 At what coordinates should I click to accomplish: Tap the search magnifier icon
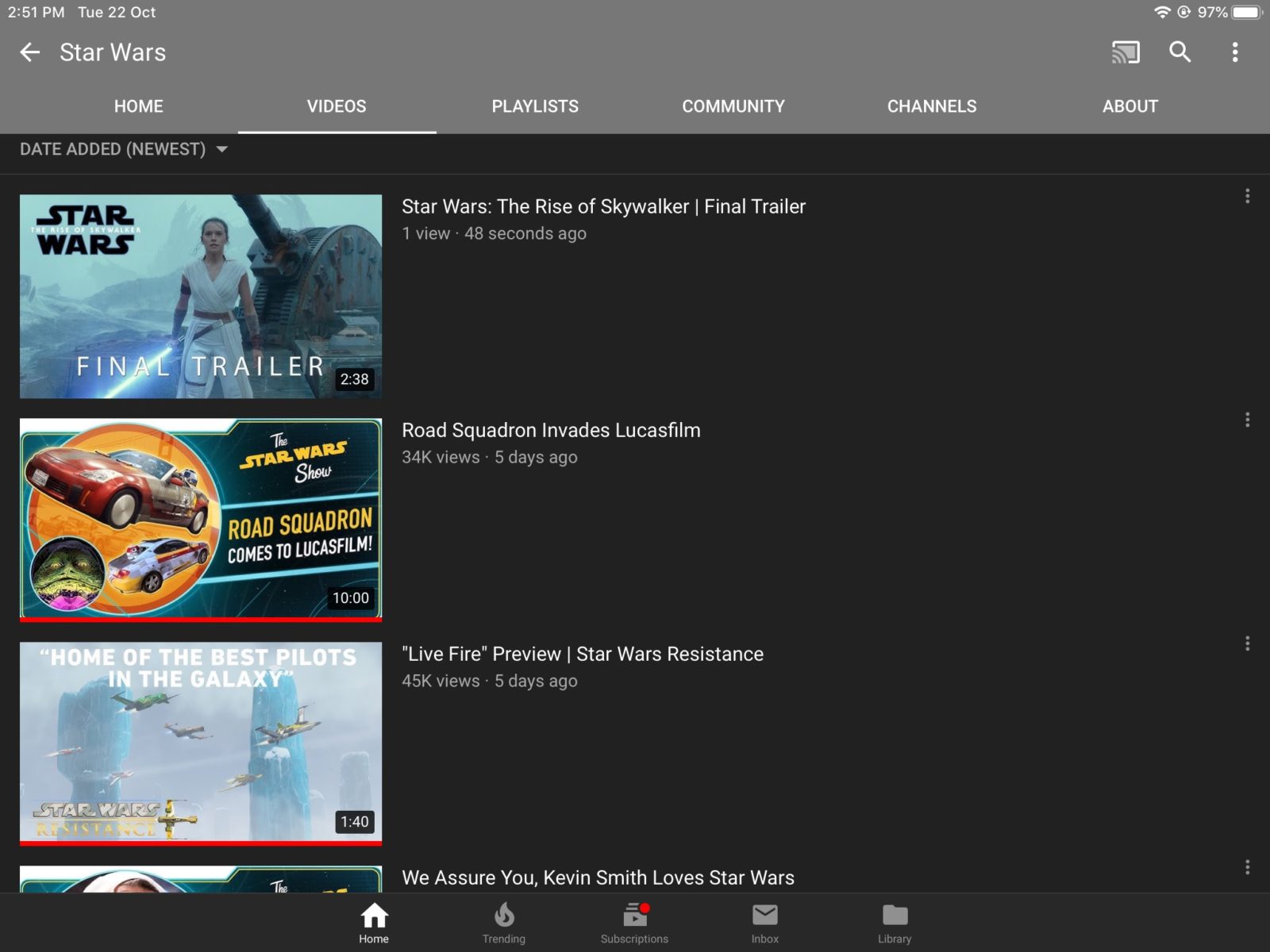pyautogui.click(x=1180, y=52)
